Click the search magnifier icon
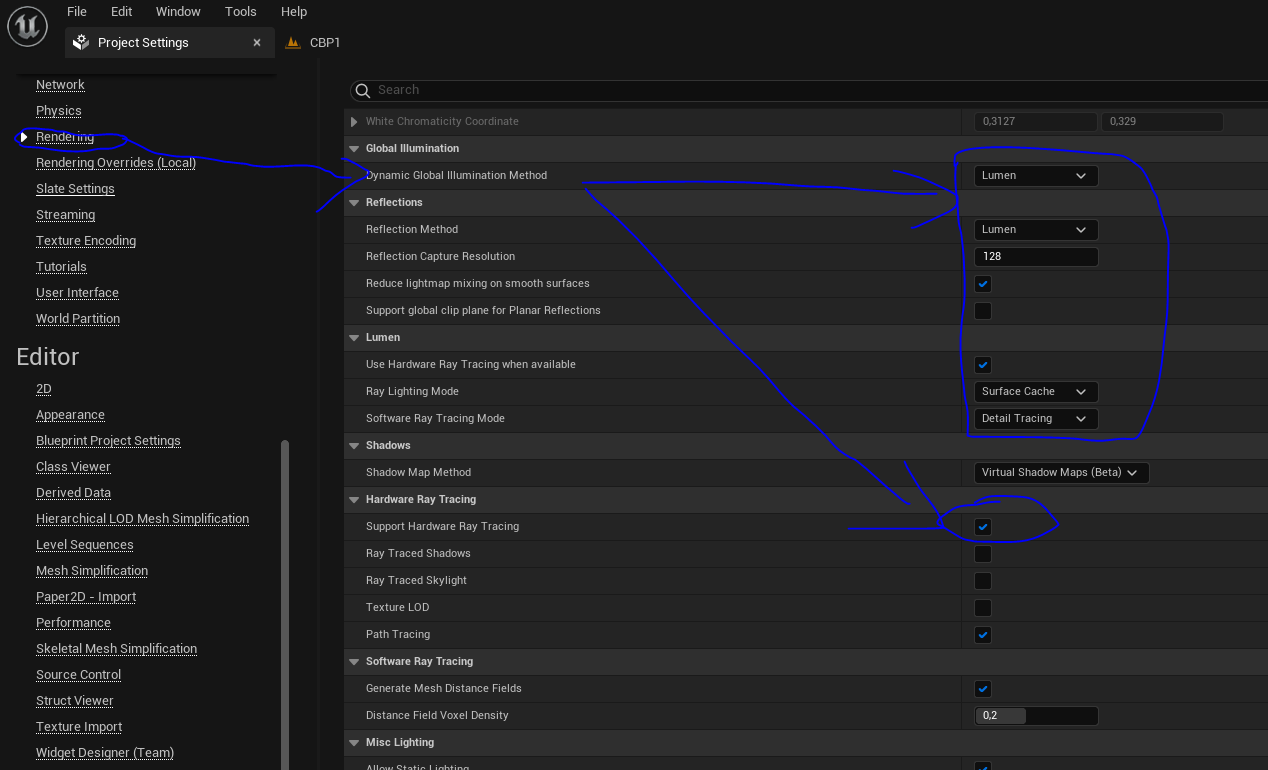This screenshot has height=770, width=1268. tap(363, 90)
